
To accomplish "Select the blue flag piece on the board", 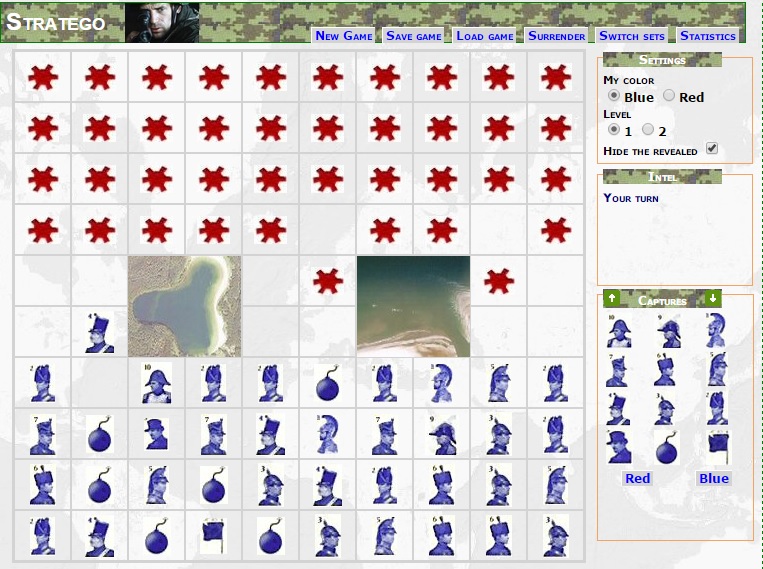I will (214, 535).
